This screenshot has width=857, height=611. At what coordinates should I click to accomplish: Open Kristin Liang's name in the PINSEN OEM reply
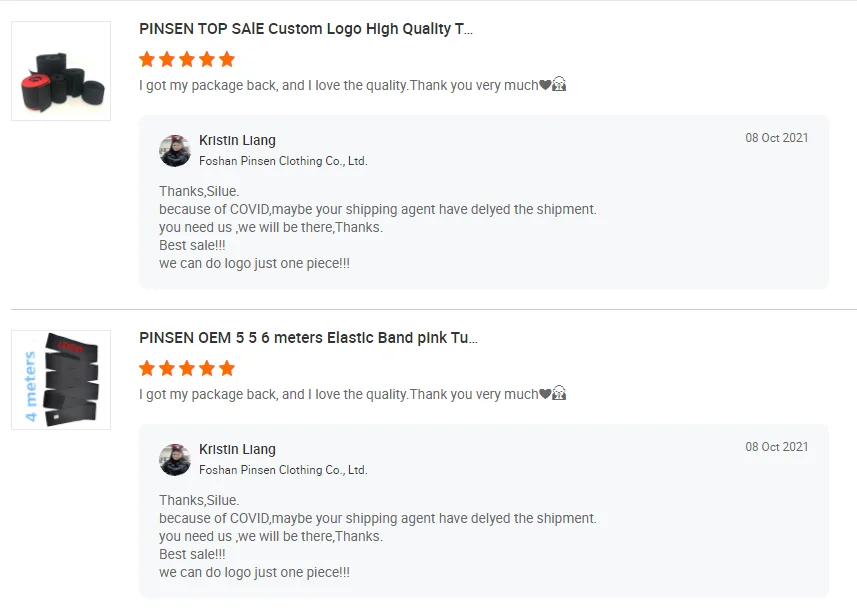[x=237, y=450]
